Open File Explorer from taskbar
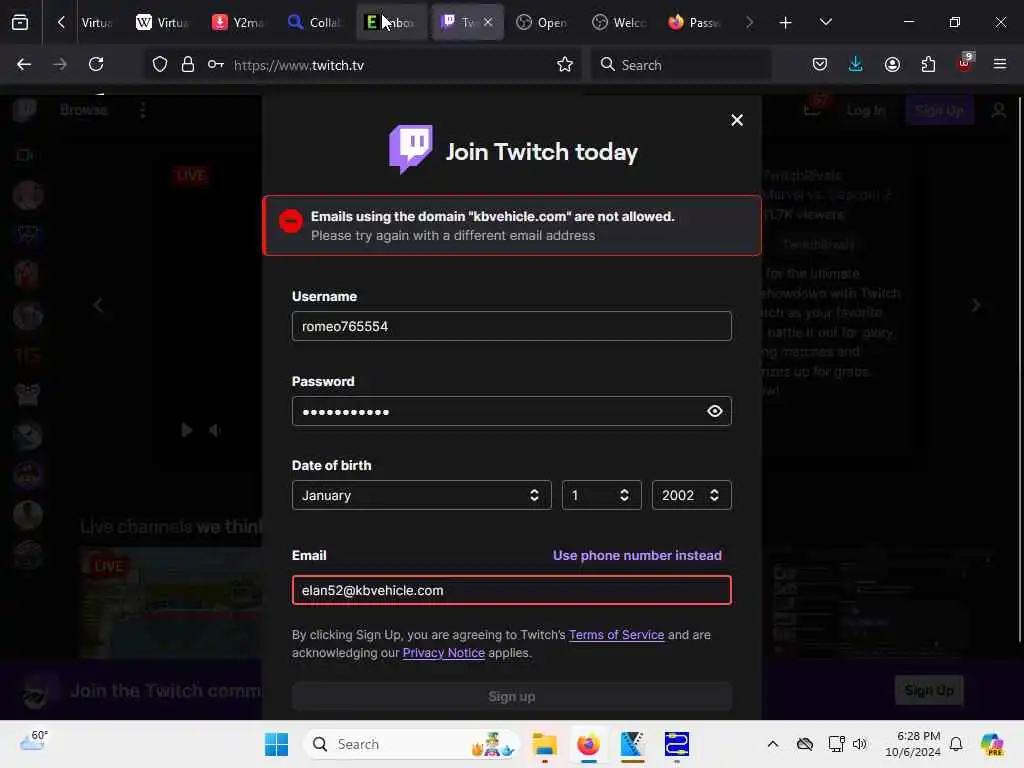The width and height of the screenshot is (1024, 768). click(544, 744)
